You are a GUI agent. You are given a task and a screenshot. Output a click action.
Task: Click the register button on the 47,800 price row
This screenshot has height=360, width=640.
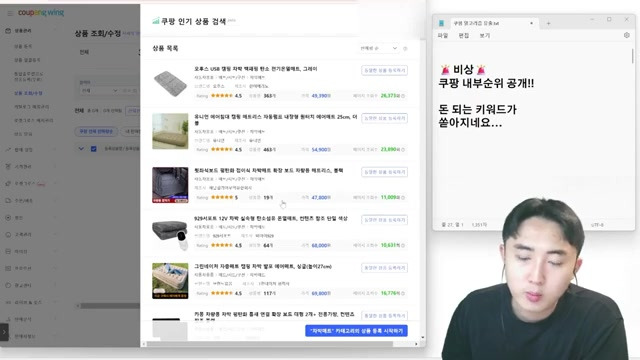click(384, 172)
